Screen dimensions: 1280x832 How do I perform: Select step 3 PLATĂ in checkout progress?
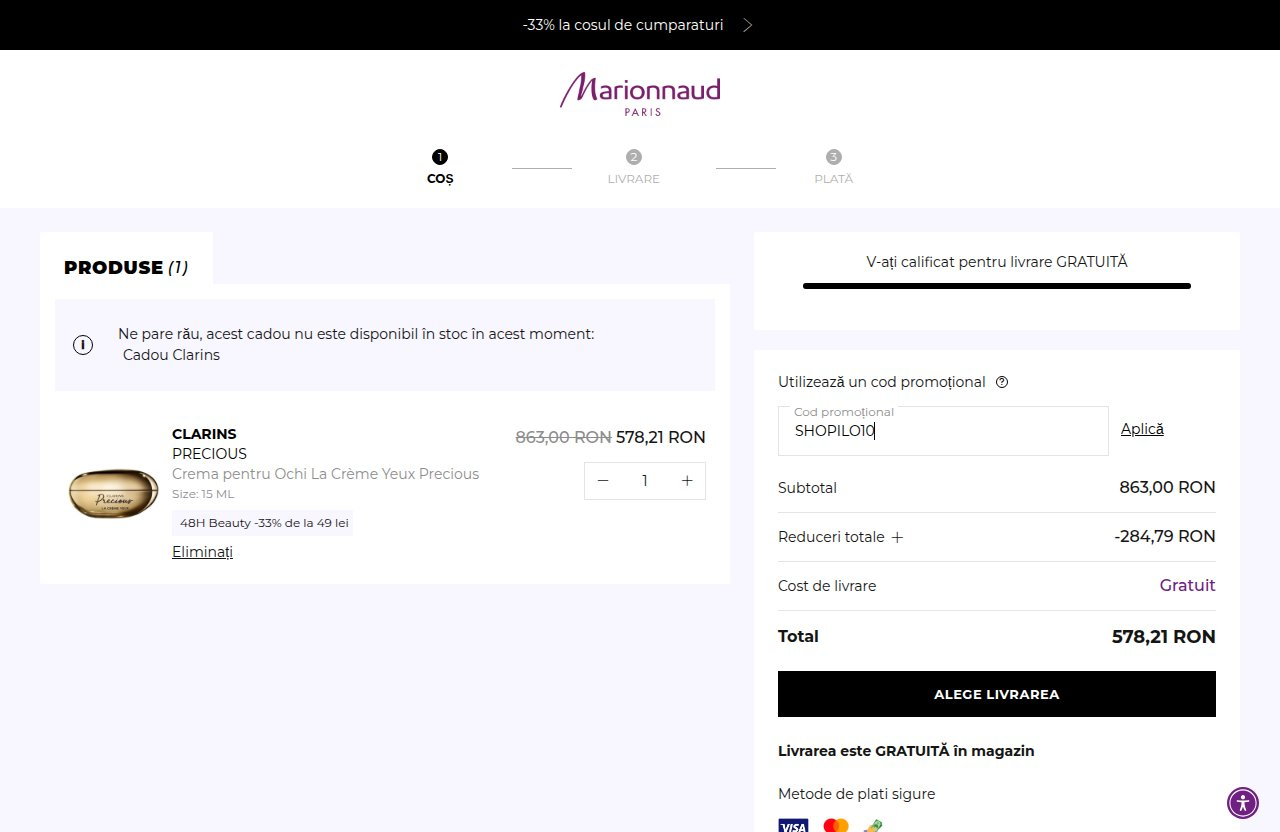(x=834, y=167)
